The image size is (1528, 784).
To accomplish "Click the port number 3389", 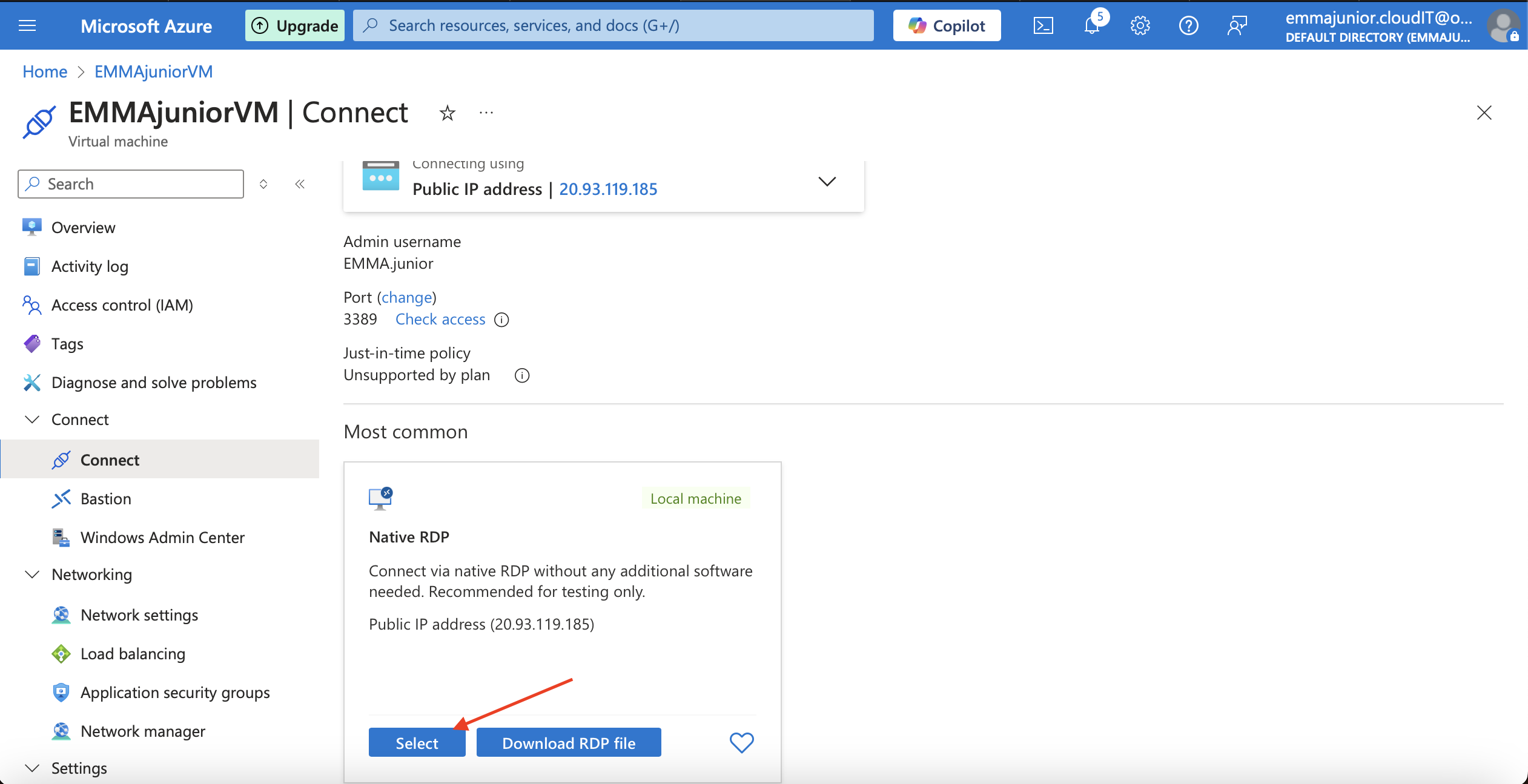I will 360,319.
